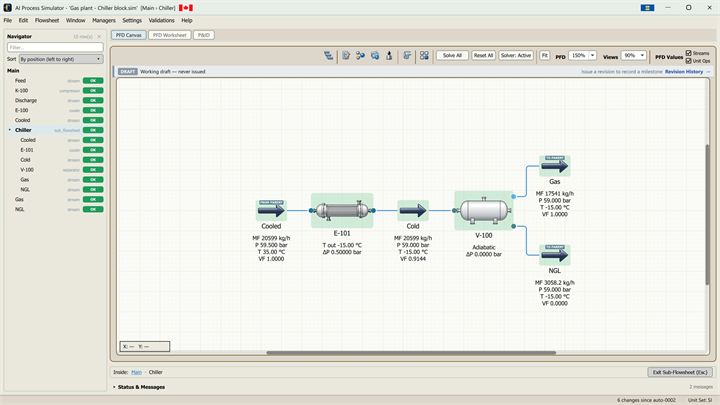Select the NGL stream arrow on canvas

tap(554, 255)
